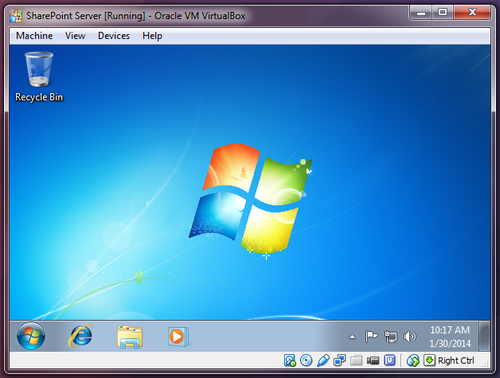Launch Internet Explorer from guest taskbar

[x=81, y=336]
